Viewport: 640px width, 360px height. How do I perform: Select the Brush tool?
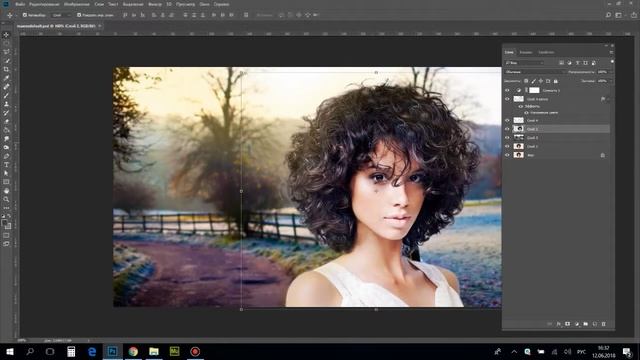6,96
